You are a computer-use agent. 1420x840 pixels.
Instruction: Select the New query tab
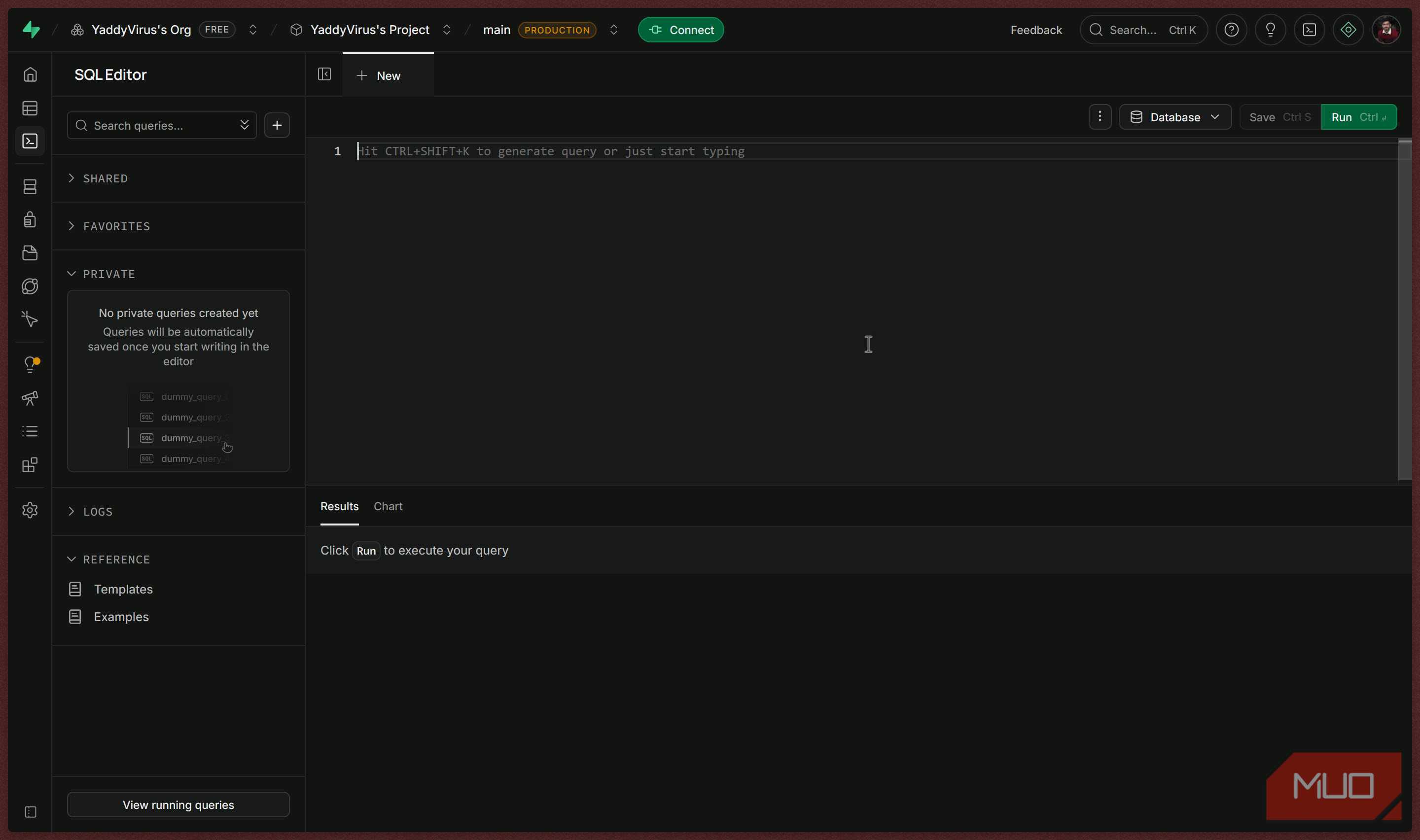[x=388, y=75]
